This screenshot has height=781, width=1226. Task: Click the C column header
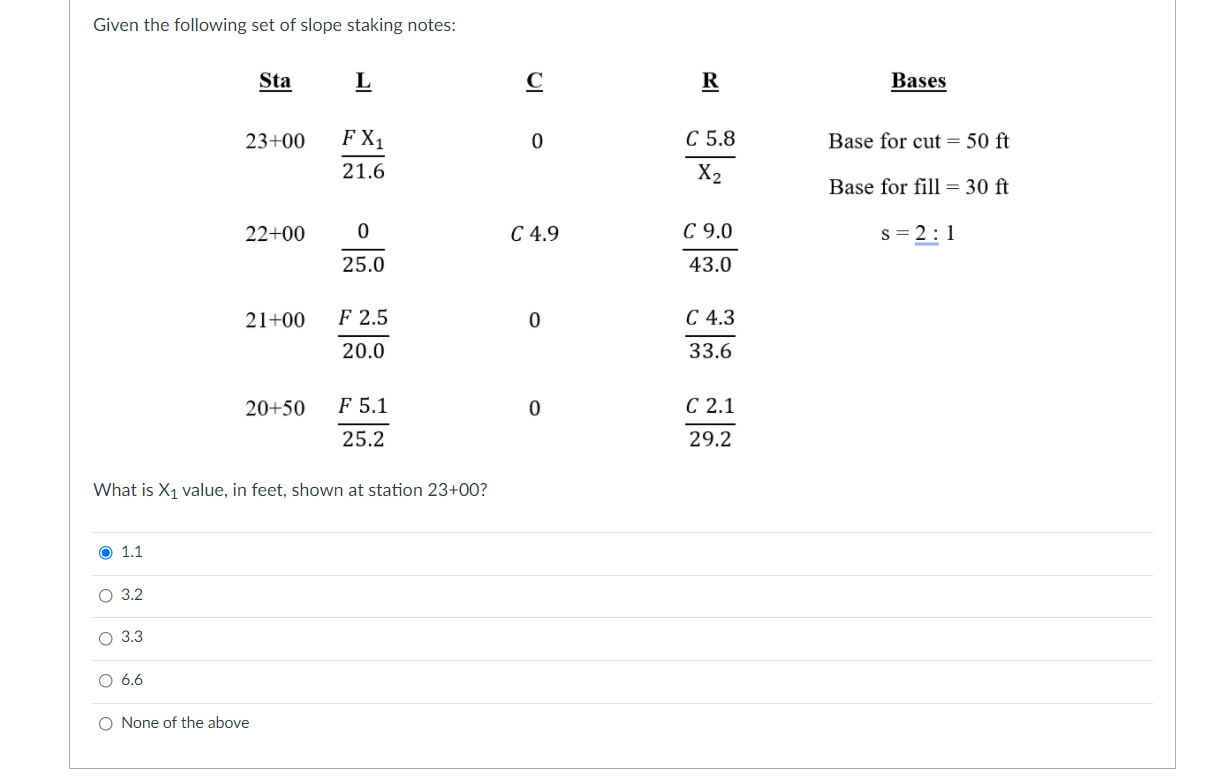point(534,81)
